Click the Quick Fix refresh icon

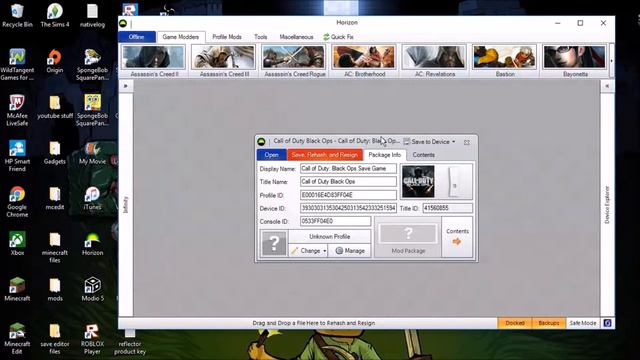coord(326,37)
